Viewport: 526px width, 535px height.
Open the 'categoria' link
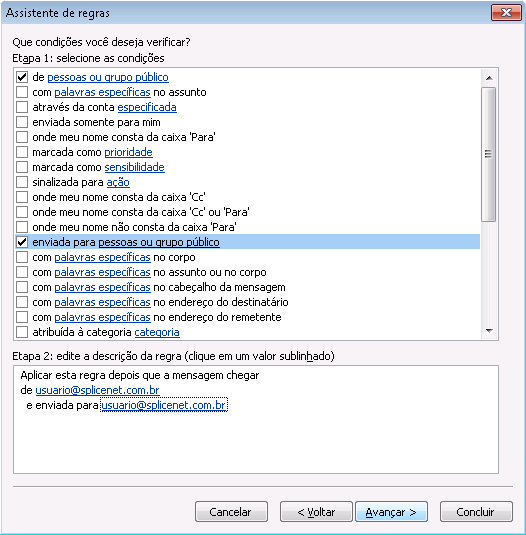[157, 332]
